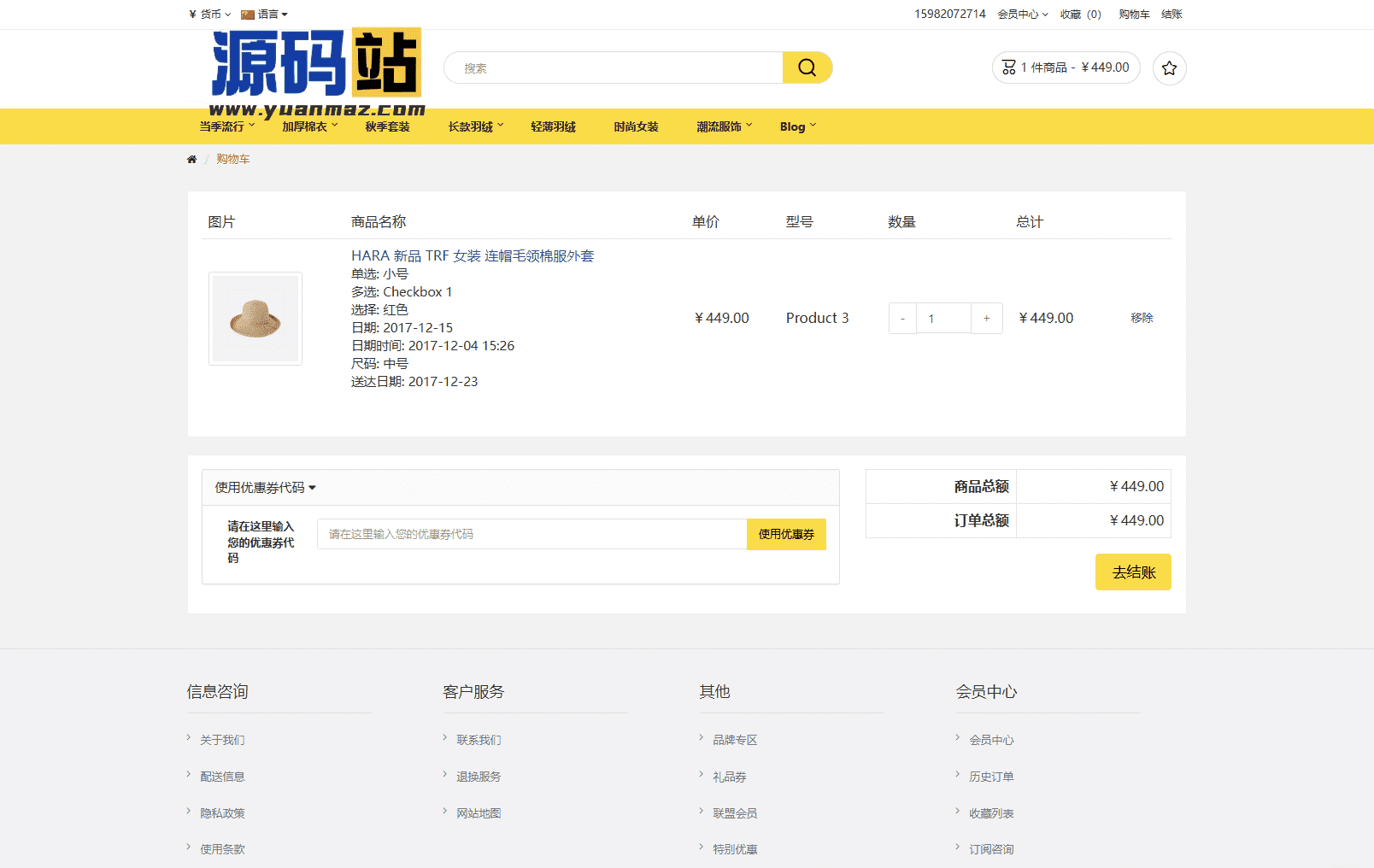Click the quantity input field
This screenshot has width=1374, height=868.
click(x=943, y=319)
